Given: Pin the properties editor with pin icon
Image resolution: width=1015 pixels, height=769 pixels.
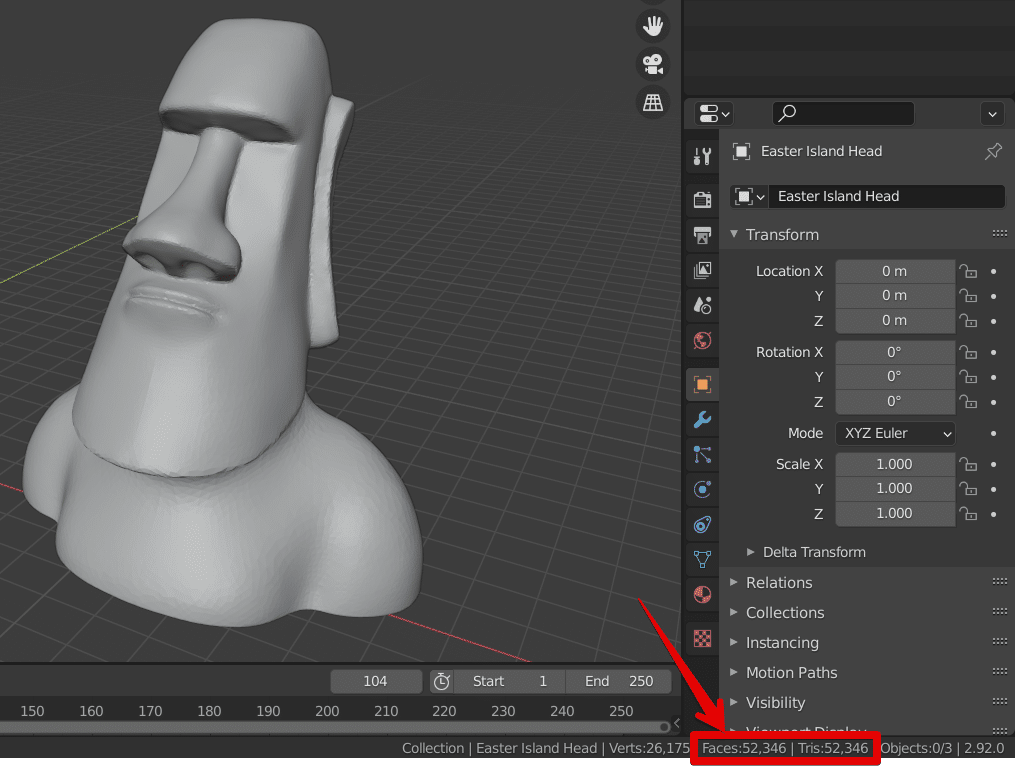Looking at the screenshot, I should click(x=993, y=151).
